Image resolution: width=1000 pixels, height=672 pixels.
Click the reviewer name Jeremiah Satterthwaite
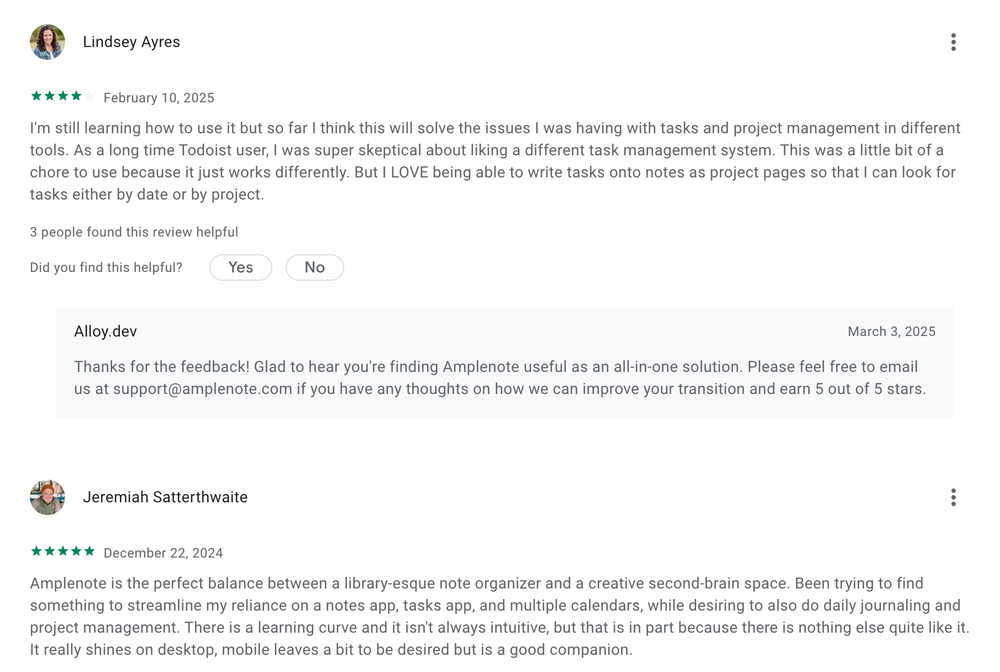165,497
